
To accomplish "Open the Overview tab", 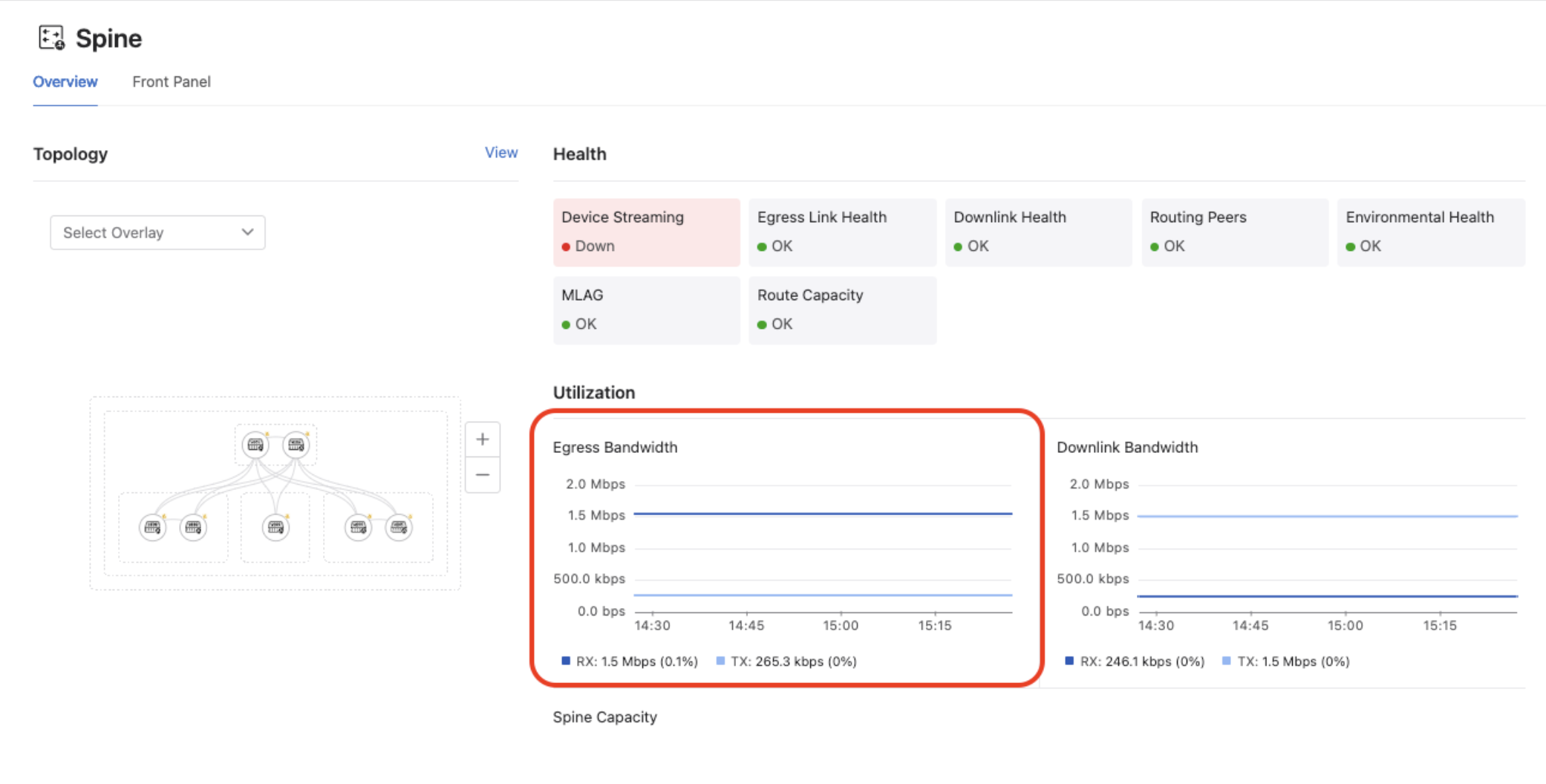I will tap(65, 82).
